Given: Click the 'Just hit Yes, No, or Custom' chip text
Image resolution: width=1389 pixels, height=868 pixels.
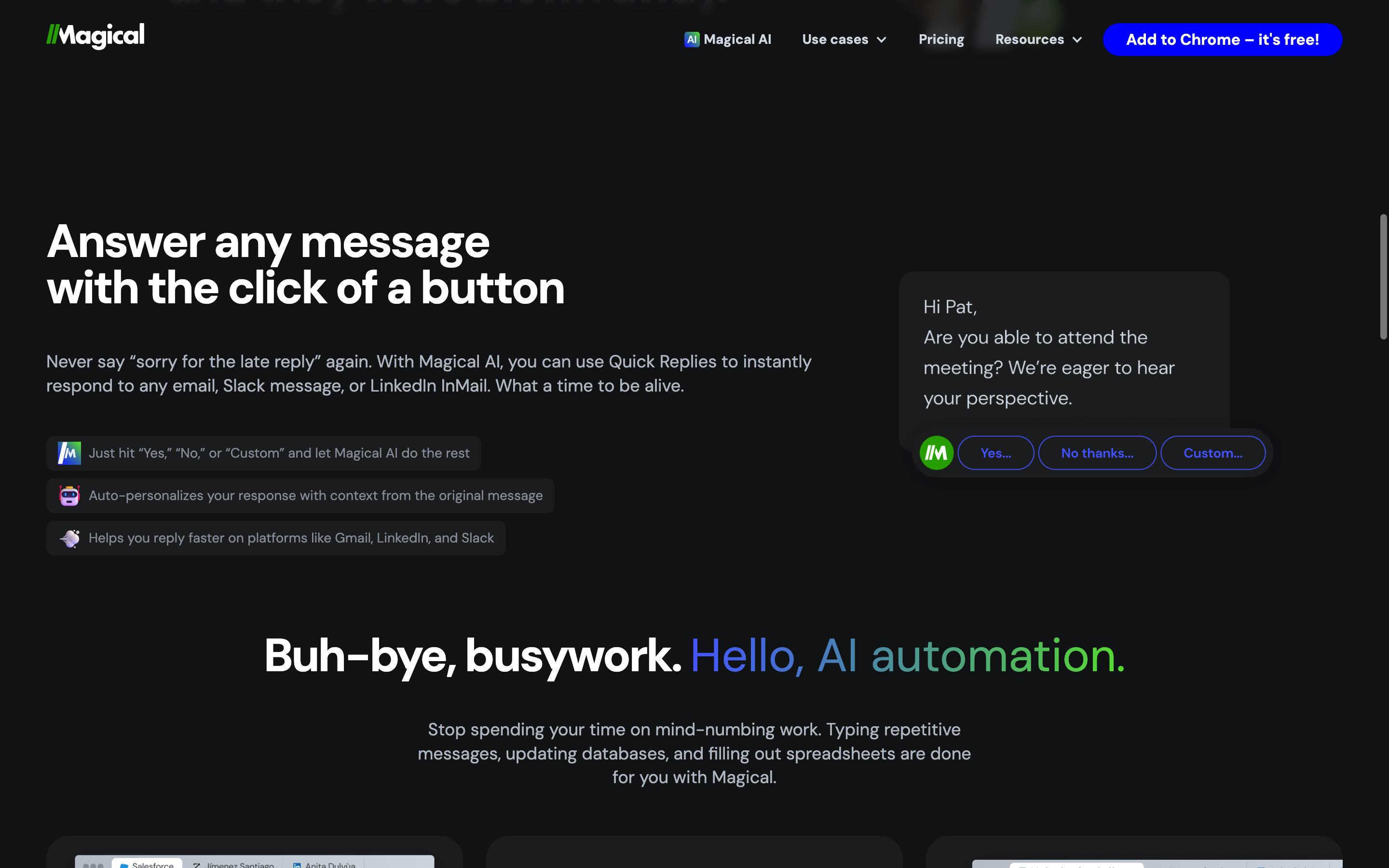Looking at the screenshot, I should 279,453.
